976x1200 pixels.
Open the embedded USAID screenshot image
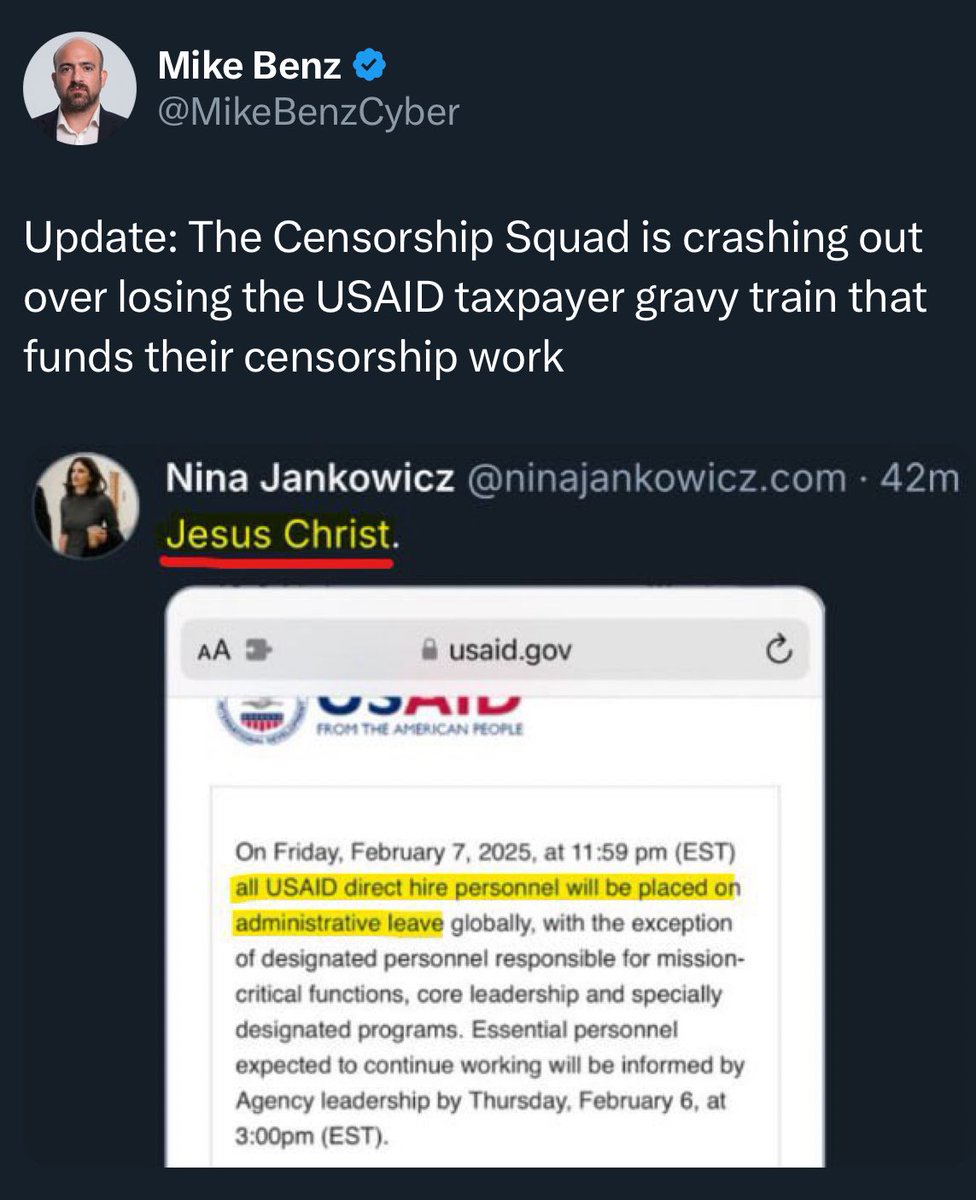point(494,877)
